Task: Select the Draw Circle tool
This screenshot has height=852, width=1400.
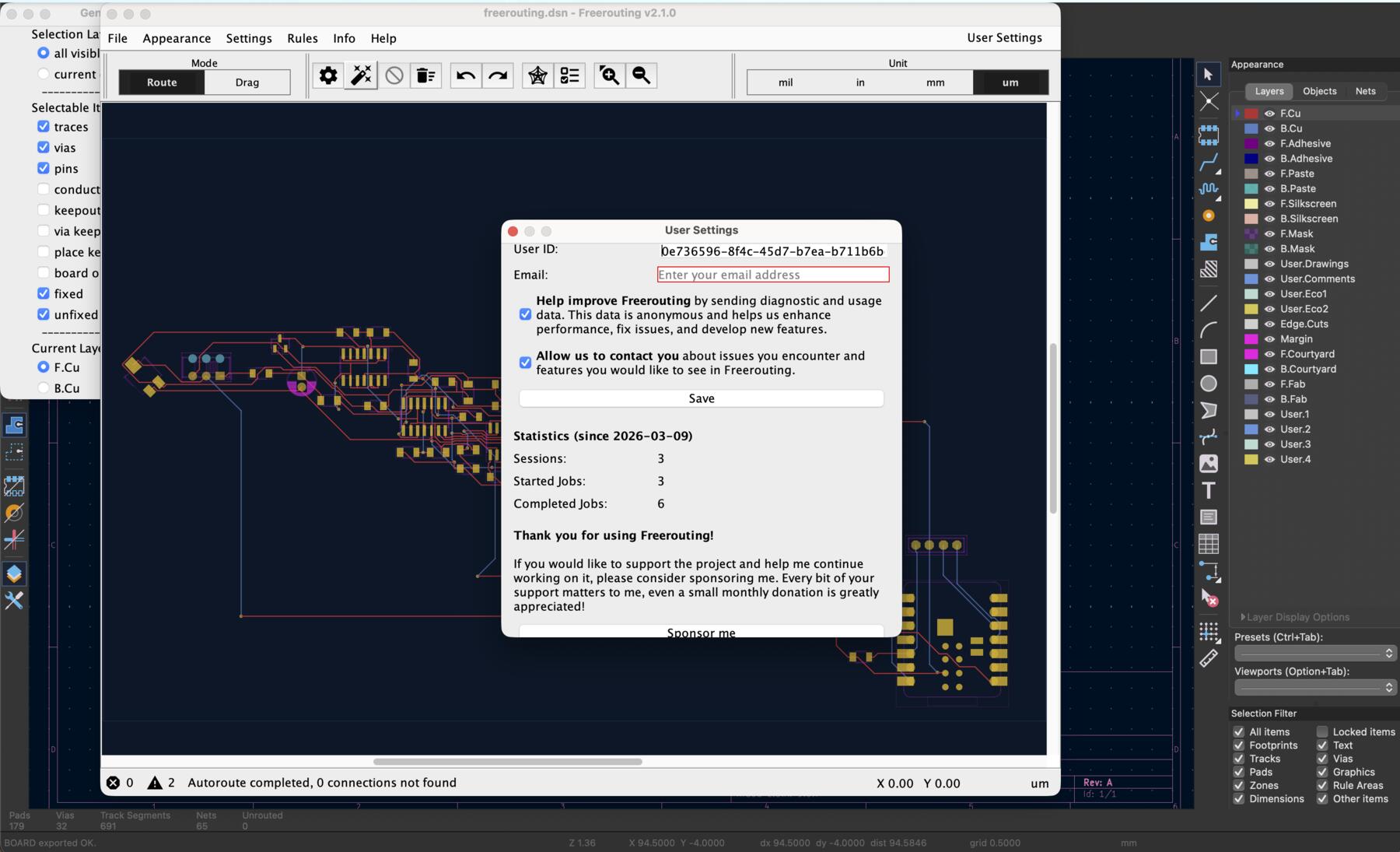Action: coord(1208,384)
